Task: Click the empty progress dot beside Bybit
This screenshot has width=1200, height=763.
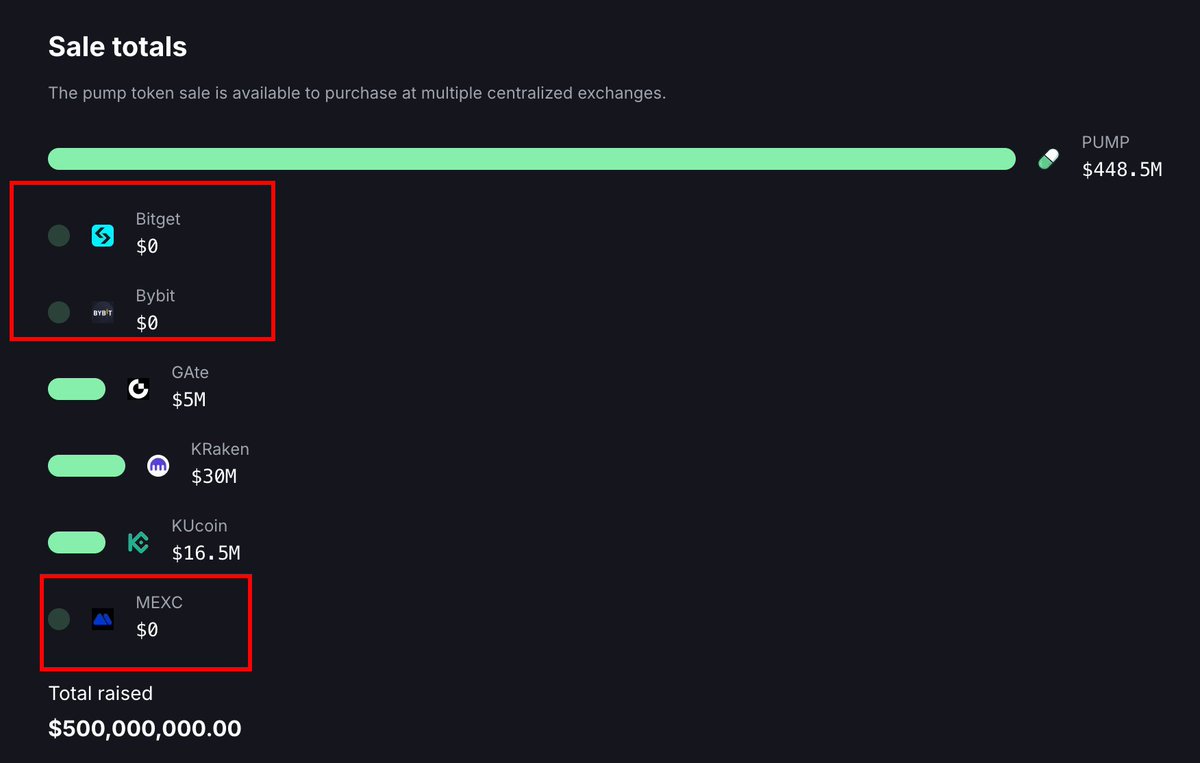Action: click(x=59, y=312)
